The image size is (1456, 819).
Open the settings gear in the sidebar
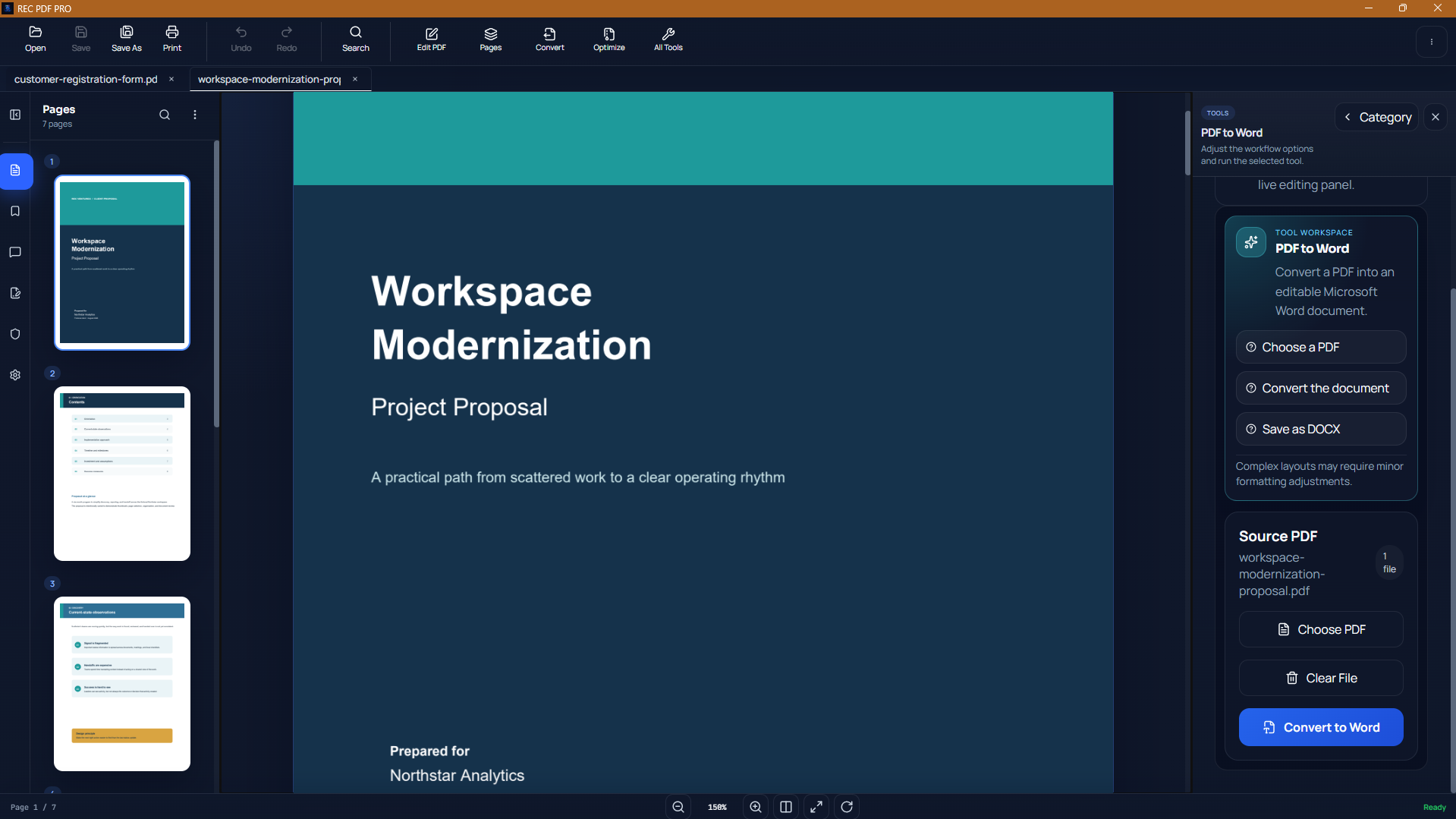click(x=15, y=375)
